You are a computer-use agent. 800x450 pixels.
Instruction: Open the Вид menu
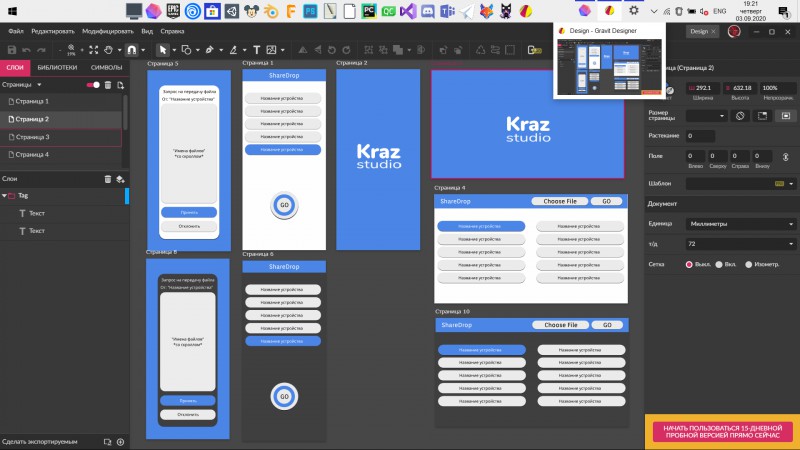(147, 31)
